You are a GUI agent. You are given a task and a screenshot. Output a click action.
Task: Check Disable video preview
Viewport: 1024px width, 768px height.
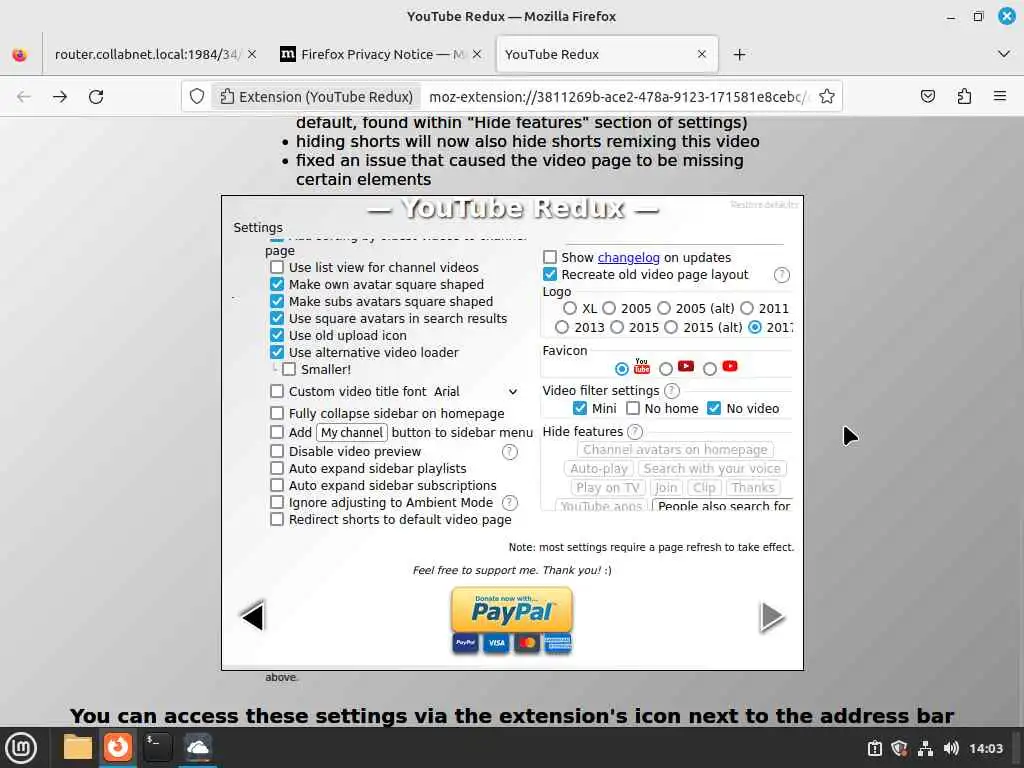coord(277,451)
